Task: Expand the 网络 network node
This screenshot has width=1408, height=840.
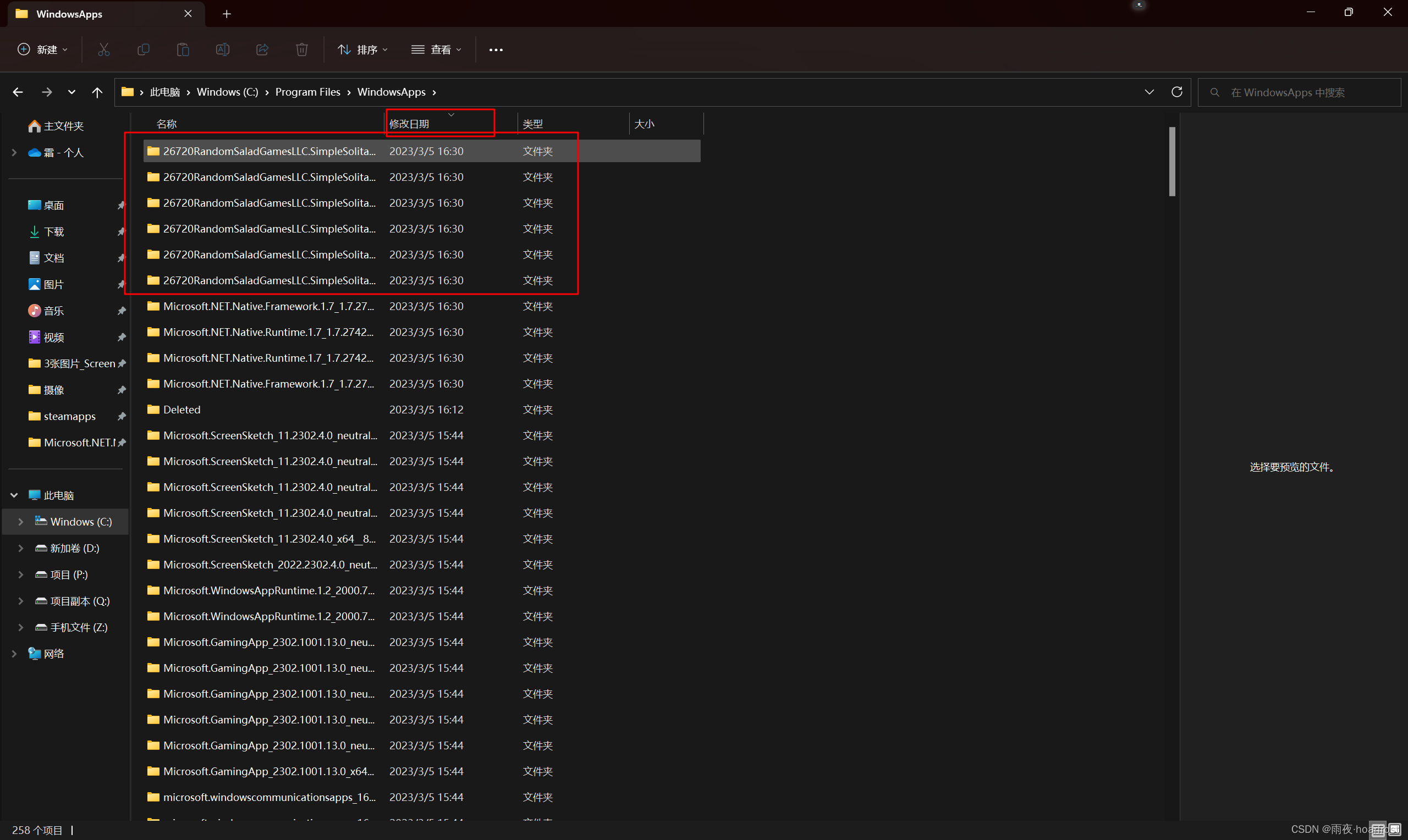Action: pyautogui.click(x=14, y=654)
